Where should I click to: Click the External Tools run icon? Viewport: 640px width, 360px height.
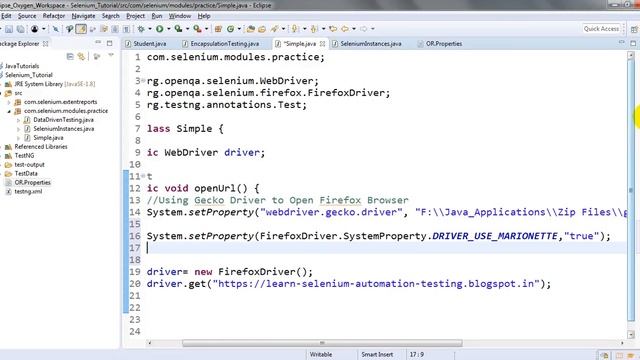197,29
